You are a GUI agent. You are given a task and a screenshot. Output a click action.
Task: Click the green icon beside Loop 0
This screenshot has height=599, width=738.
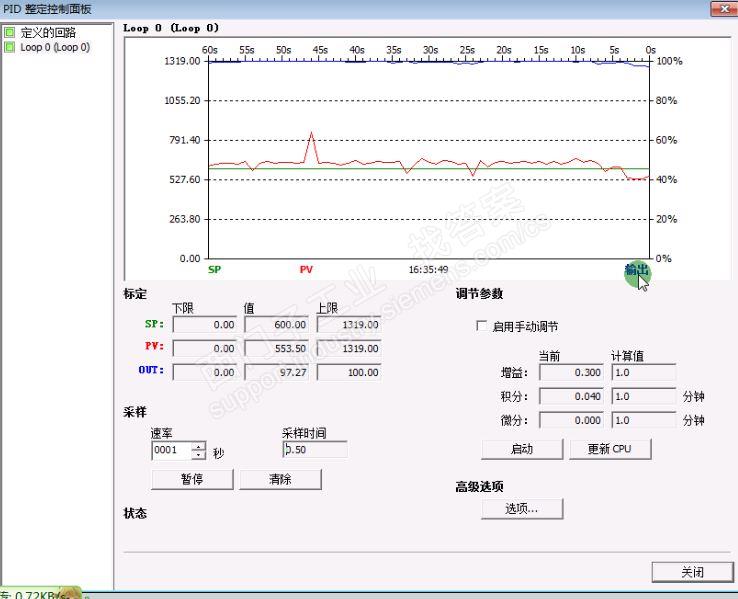9,47
